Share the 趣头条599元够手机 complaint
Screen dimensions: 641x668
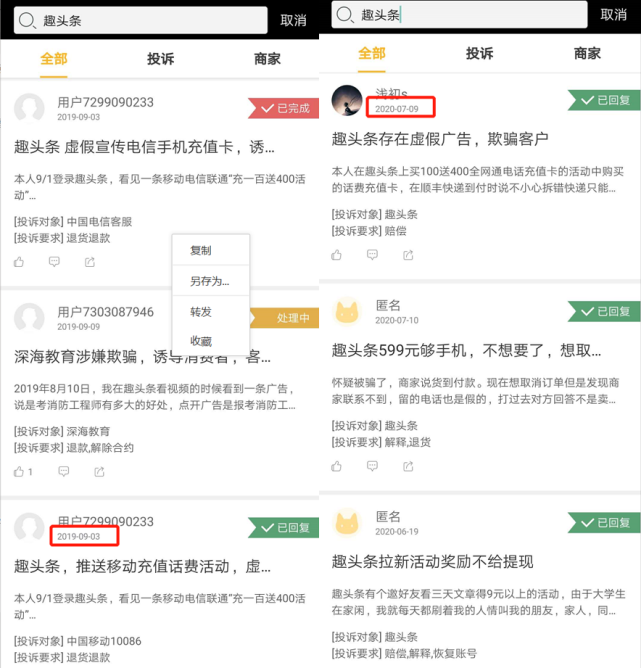point(408,466)
